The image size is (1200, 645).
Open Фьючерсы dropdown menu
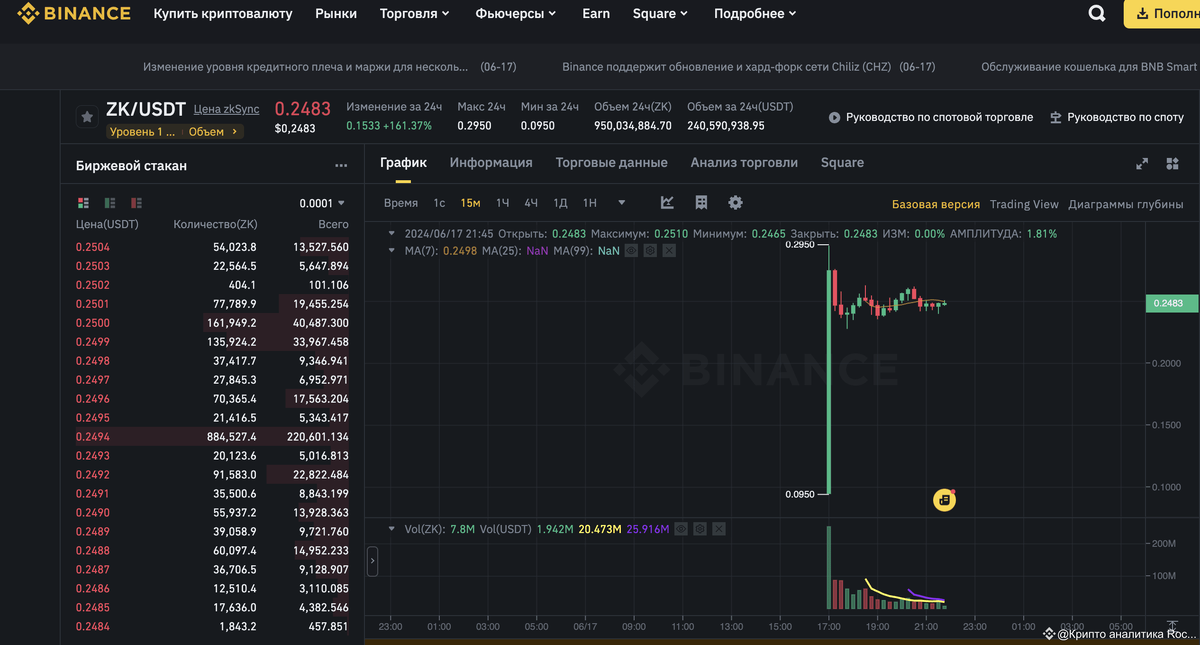point(516,14)
